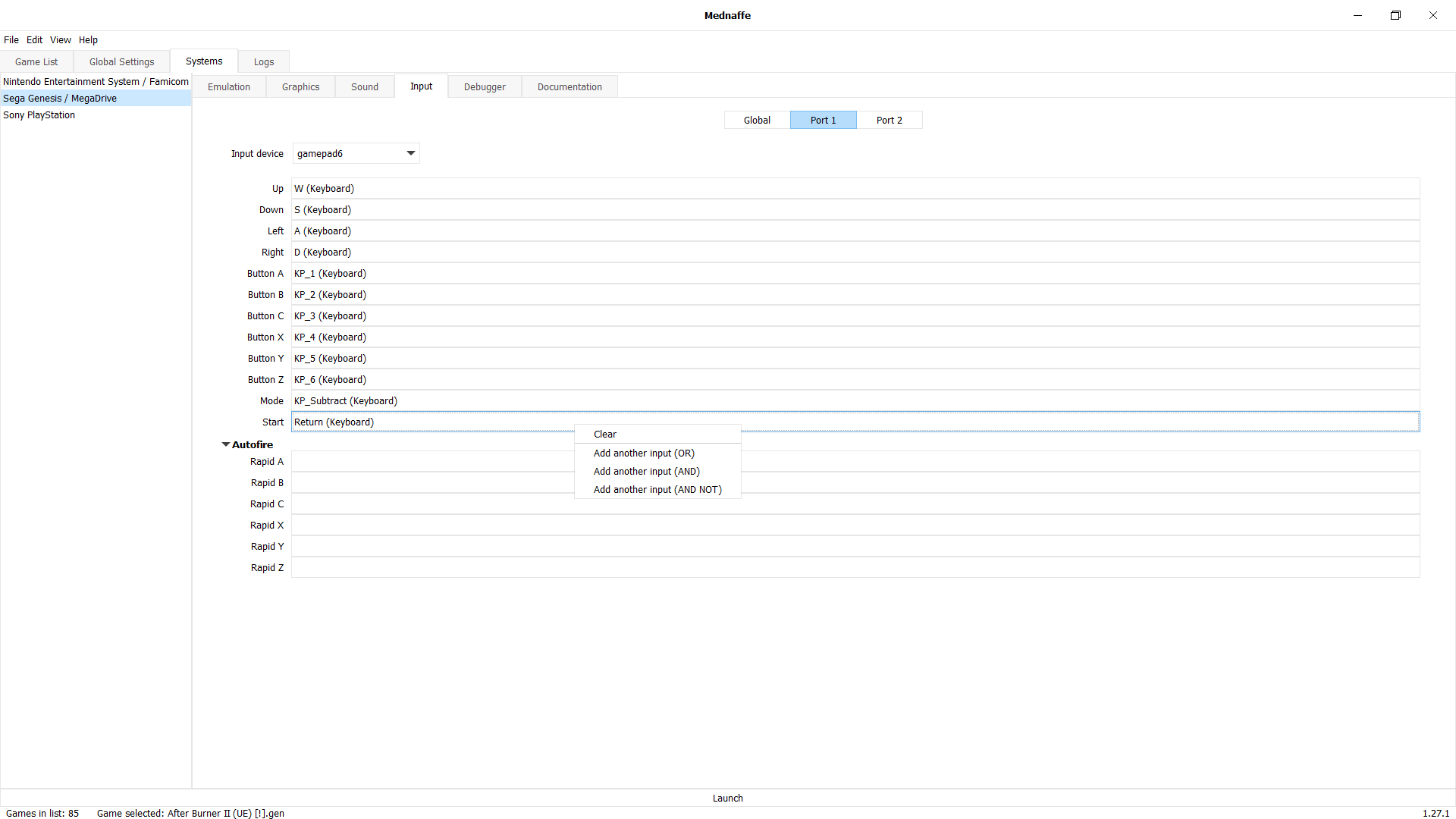This screenshot has height=819, width=1456.
Task: Expand the Autofire section
Action: pos(225,444)
